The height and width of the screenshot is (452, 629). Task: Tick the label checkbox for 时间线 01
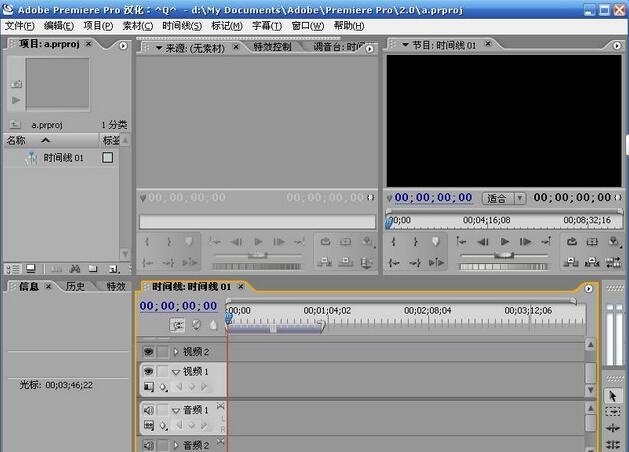click(x=108, y=158)
